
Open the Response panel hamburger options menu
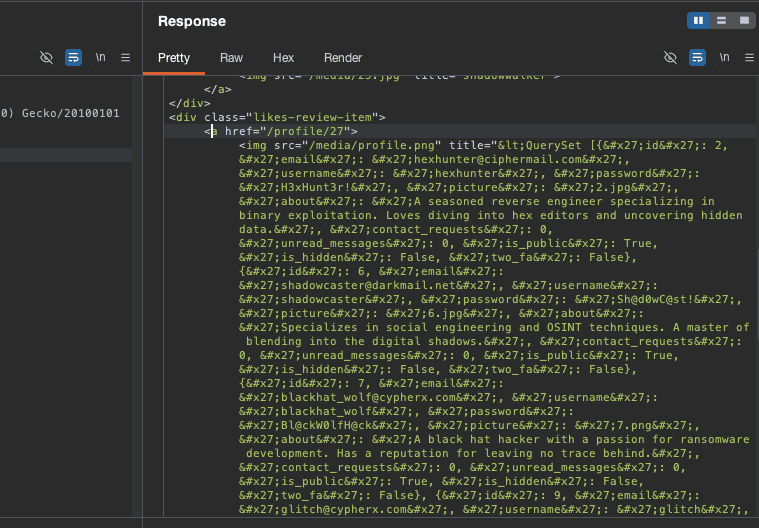(x=747, y=58)
